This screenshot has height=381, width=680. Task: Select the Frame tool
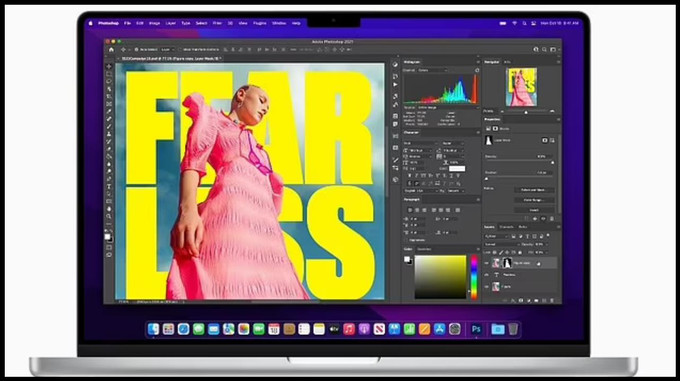coord(109,104)
